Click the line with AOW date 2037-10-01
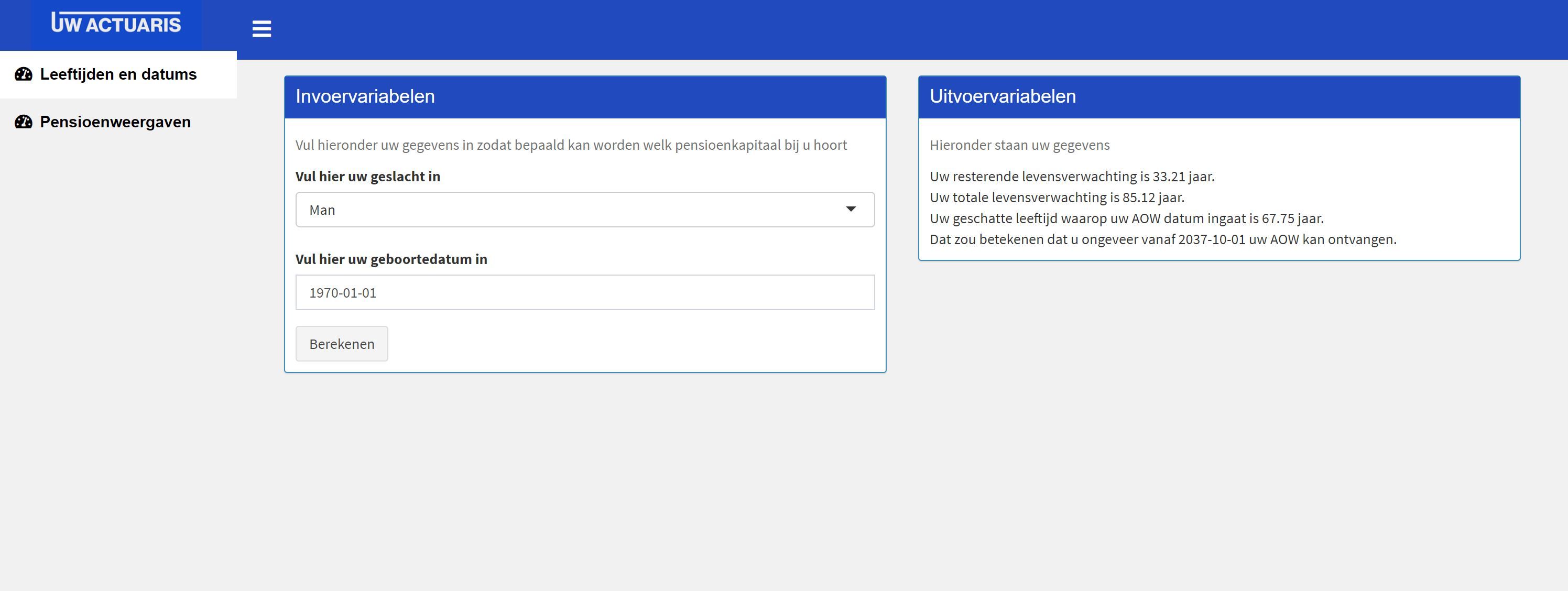 click(x=1162, y=239)
